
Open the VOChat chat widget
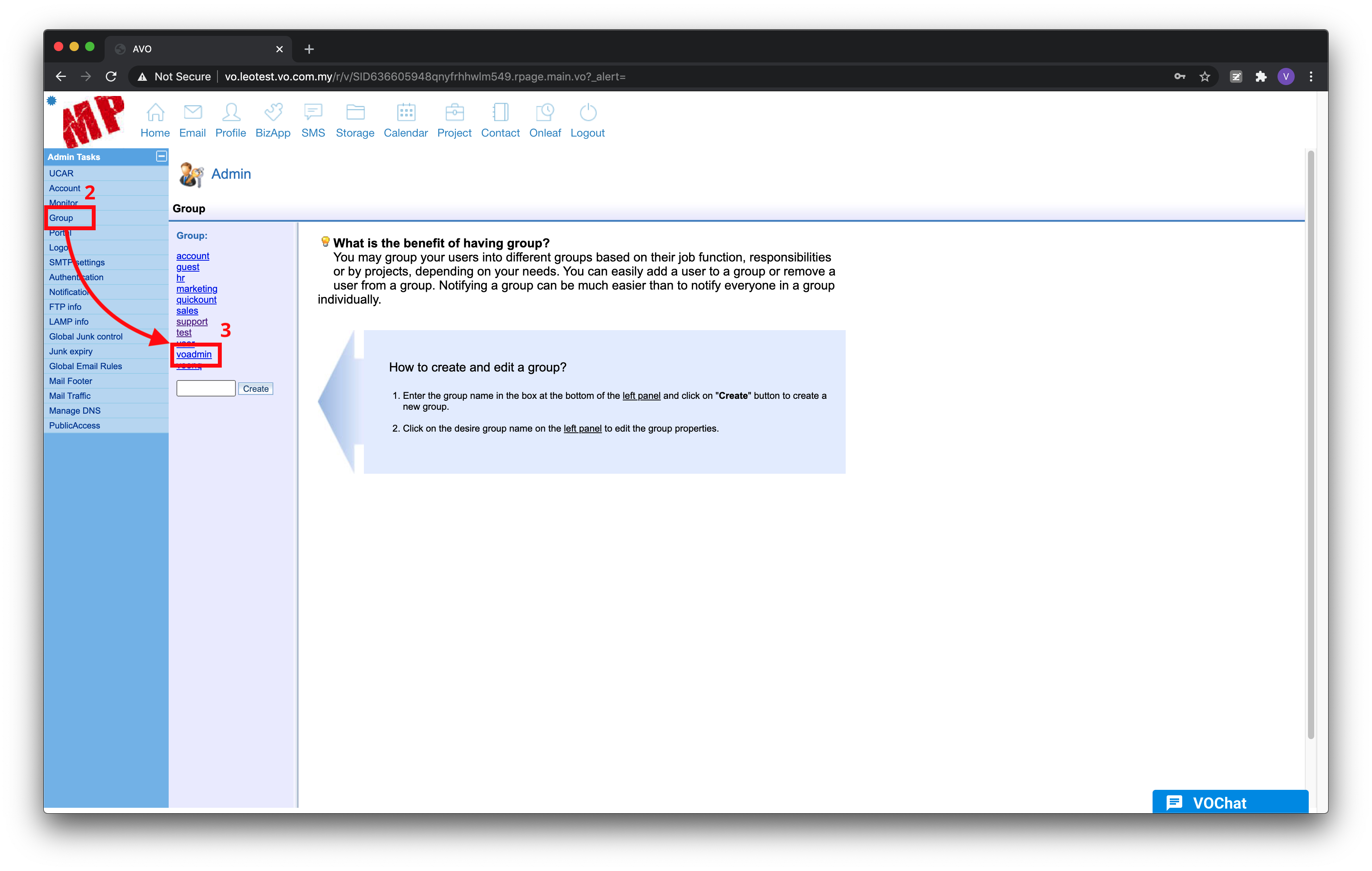coord(1229,802)
